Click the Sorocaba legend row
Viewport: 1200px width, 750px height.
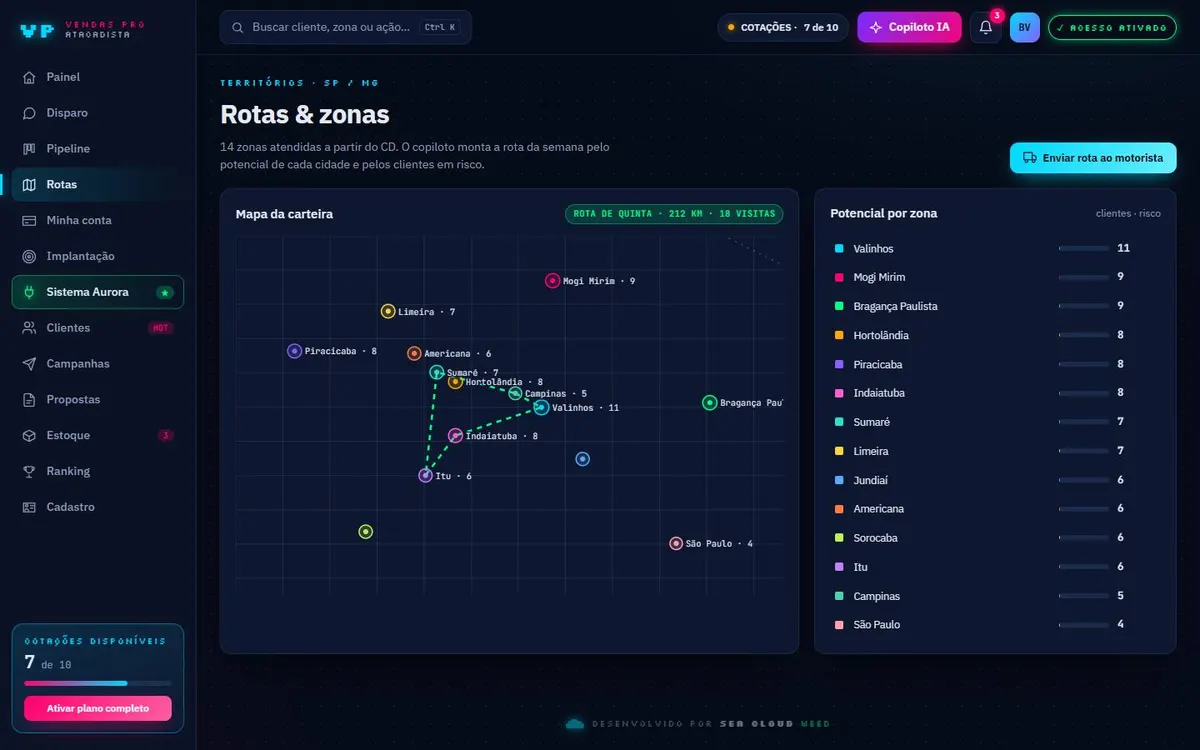995,538
